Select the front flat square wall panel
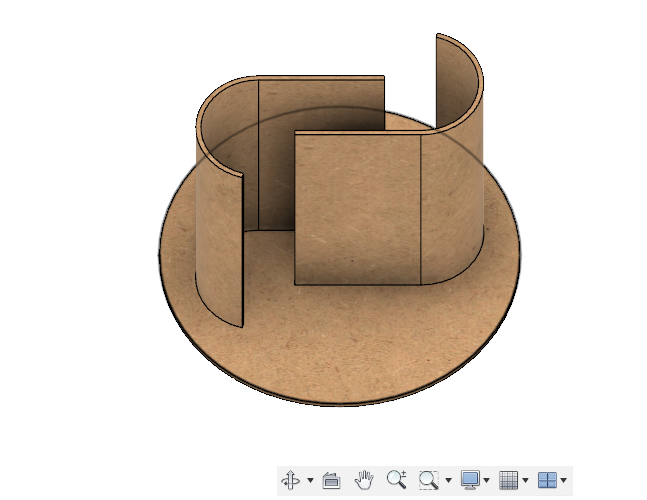The width and height of the screenshot is (647, 500). coord(358,209)
